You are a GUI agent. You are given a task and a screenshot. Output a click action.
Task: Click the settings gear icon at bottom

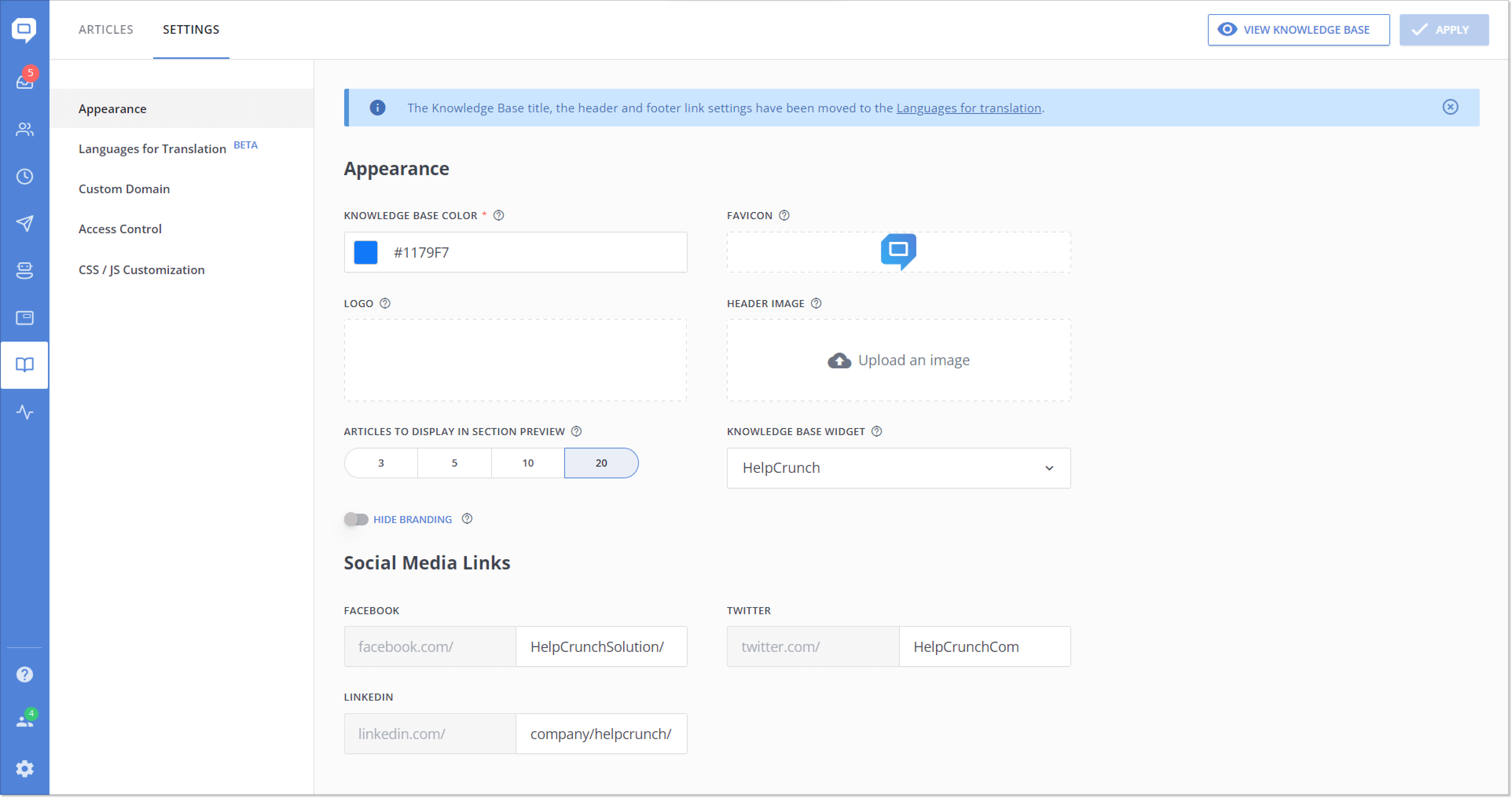[x=25, y=768]
